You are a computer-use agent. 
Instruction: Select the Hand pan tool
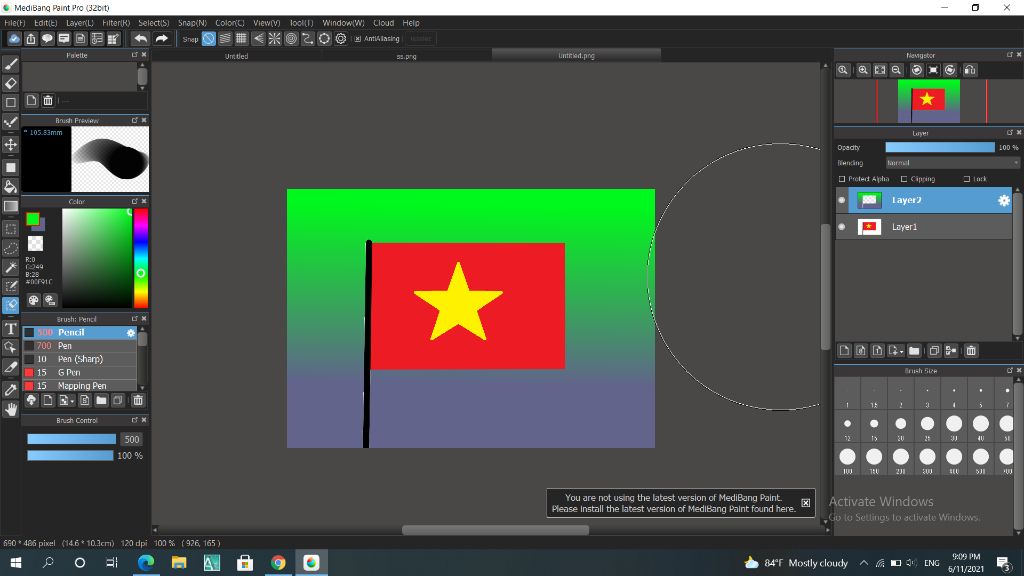[x=10, y=409]
